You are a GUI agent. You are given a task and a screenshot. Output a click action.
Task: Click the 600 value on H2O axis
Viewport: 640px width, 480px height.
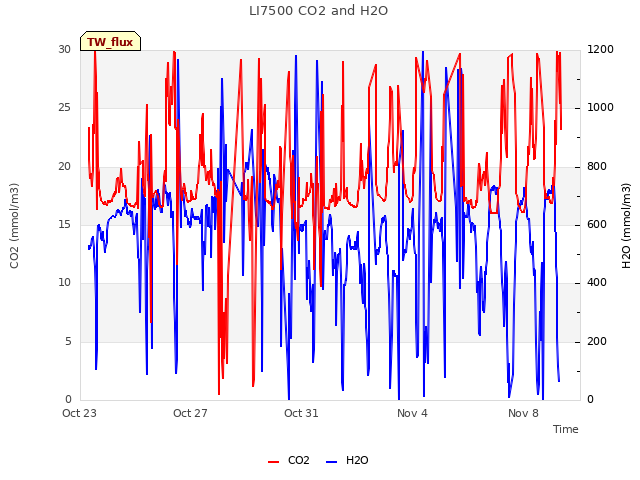point(597,224)
